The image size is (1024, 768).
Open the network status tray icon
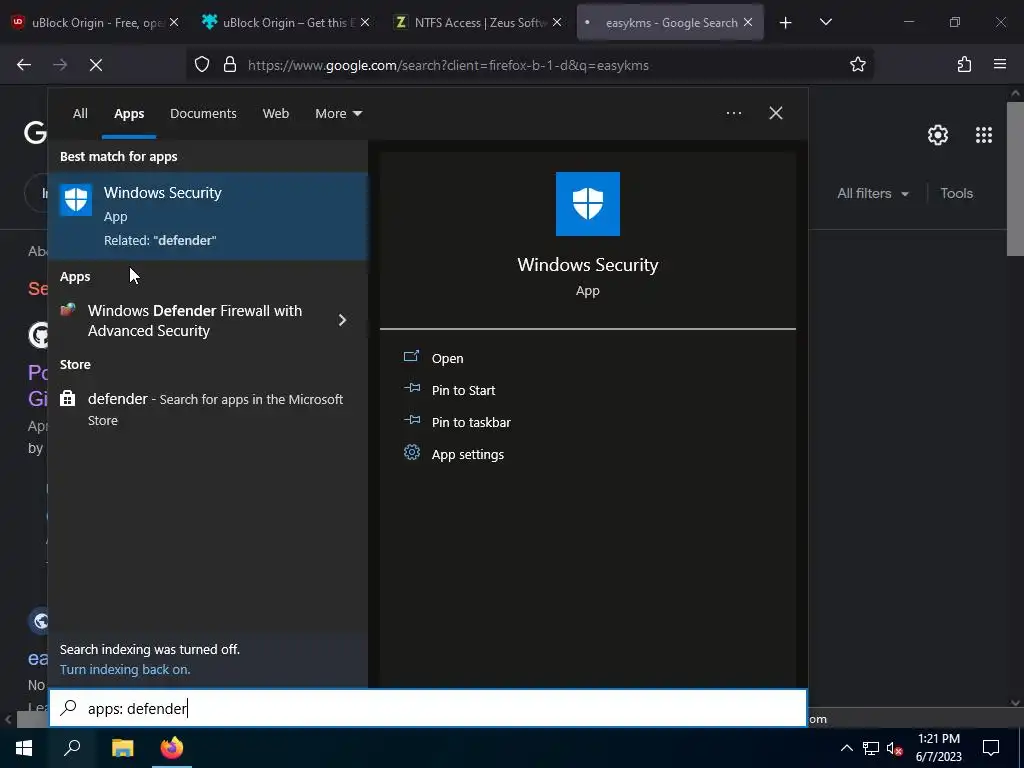tap(871, 748)
